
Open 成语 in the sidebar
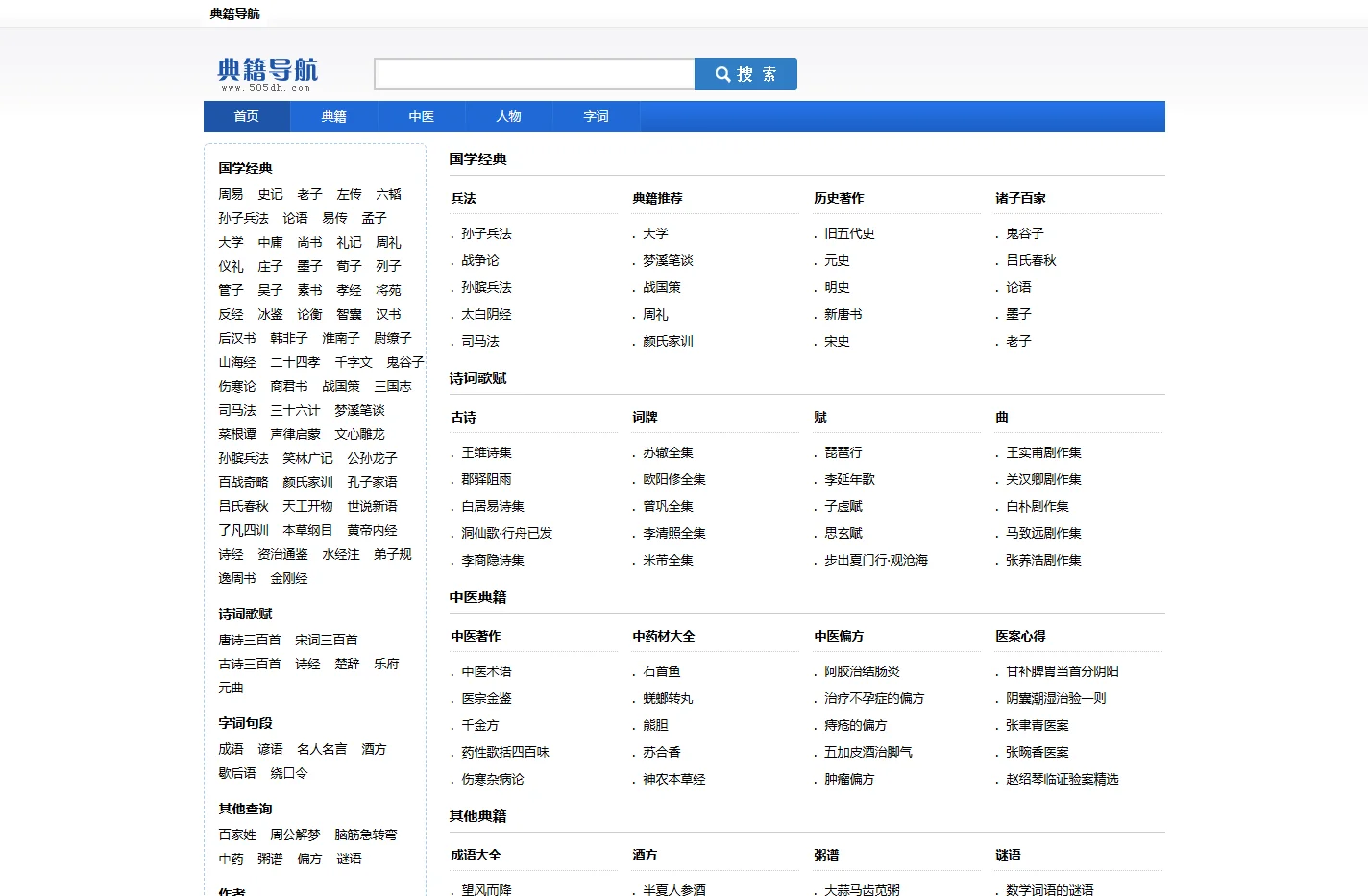click(x=231, y=749)
